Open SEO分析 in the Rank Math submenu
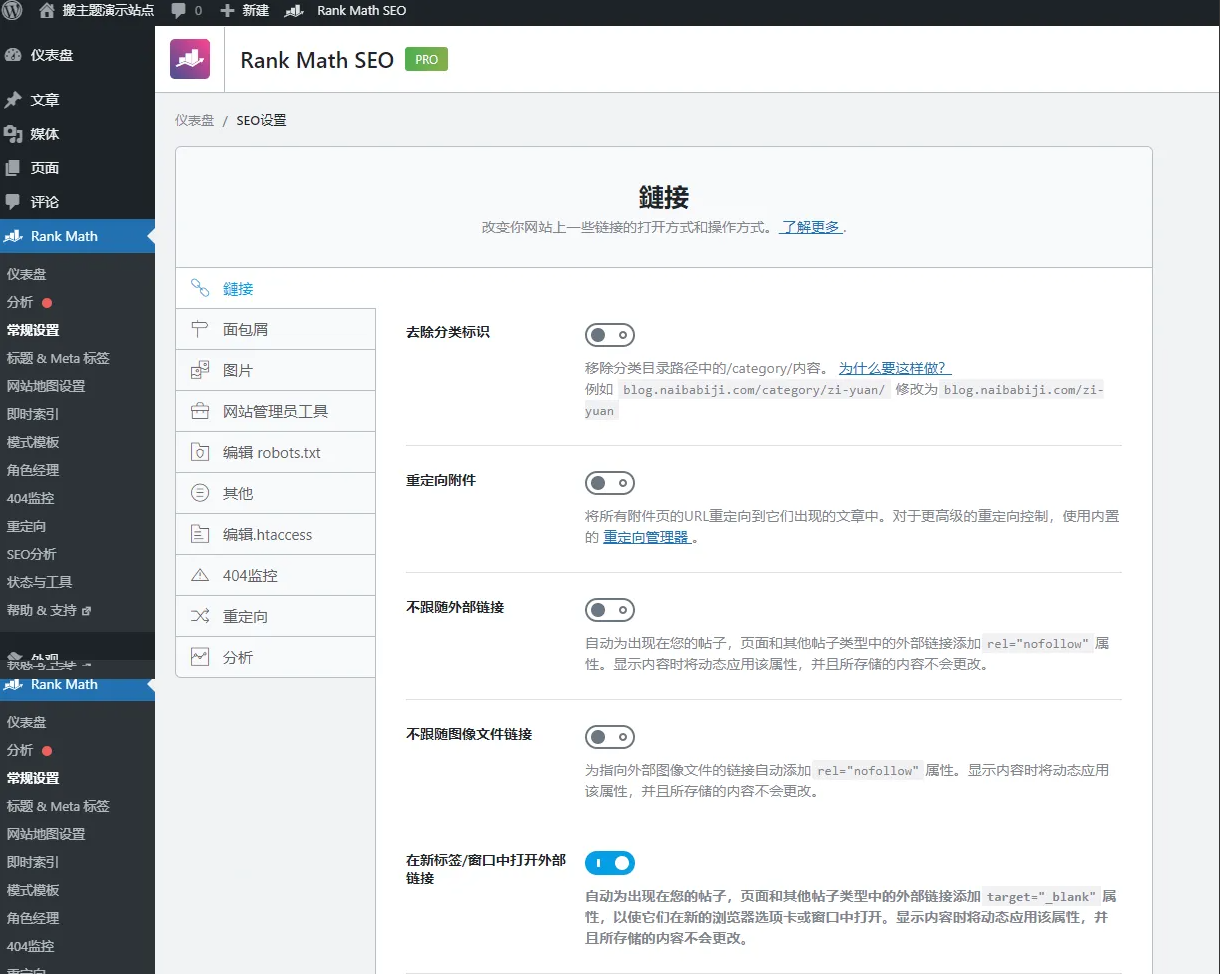 [x=32, y=554]
